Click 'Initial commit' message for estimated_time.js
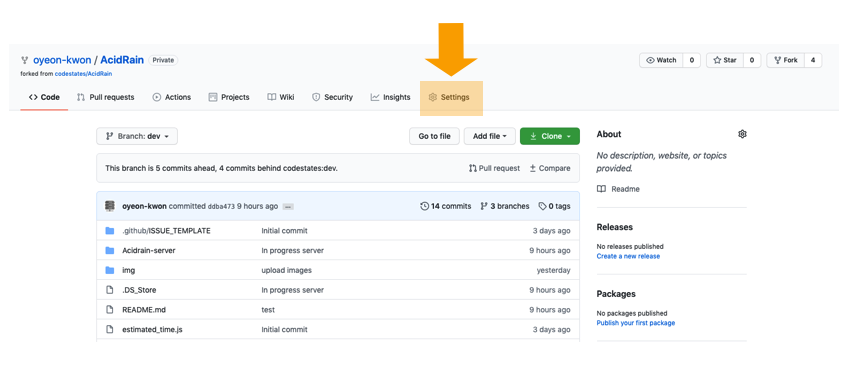Screen dimensions: 841x367 click(284, 329)
